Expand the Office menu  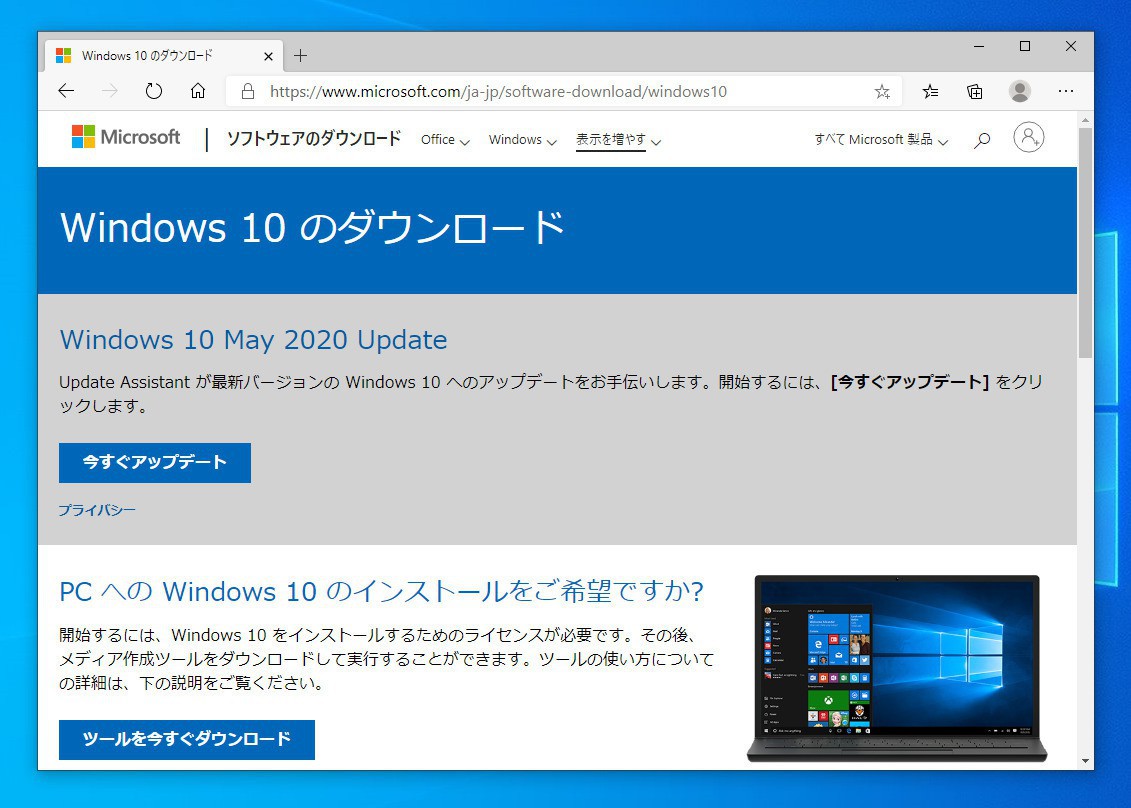coord(445,140)
